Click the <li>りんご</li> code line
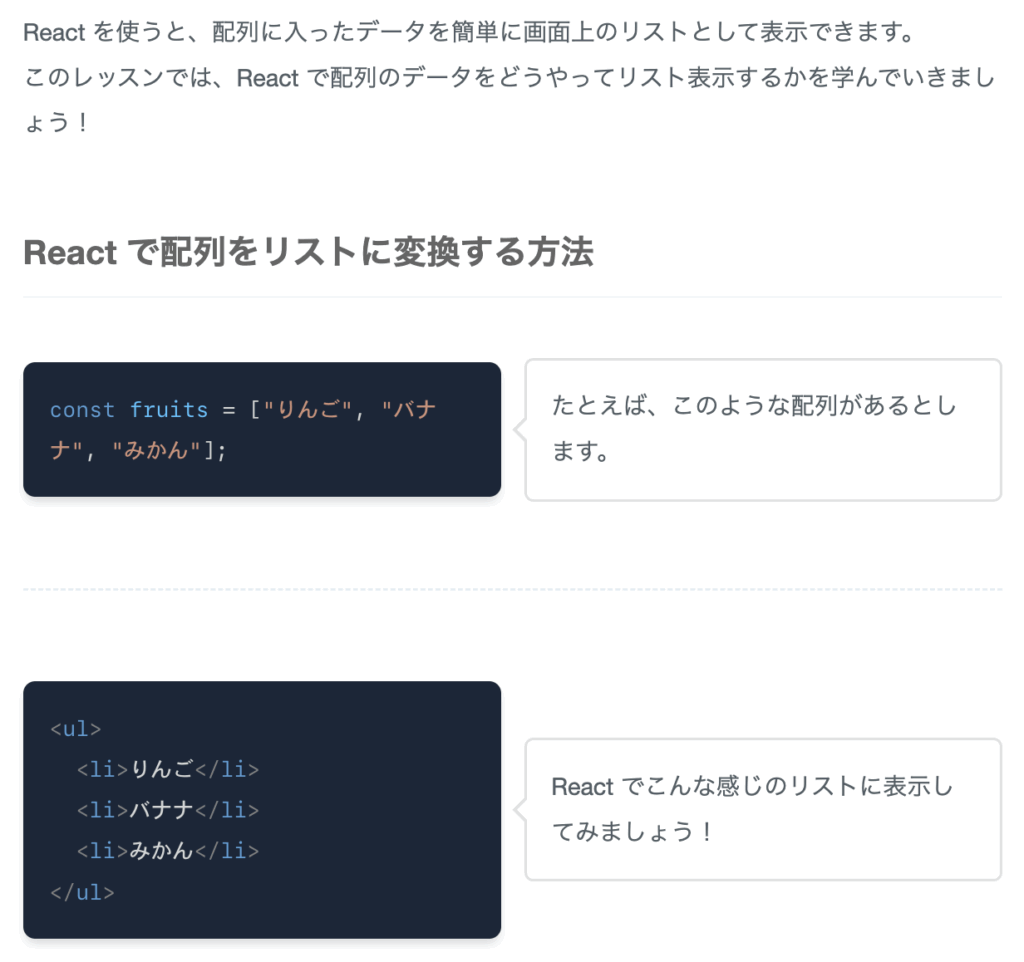The image size is (1024, 962). [168, 769]
